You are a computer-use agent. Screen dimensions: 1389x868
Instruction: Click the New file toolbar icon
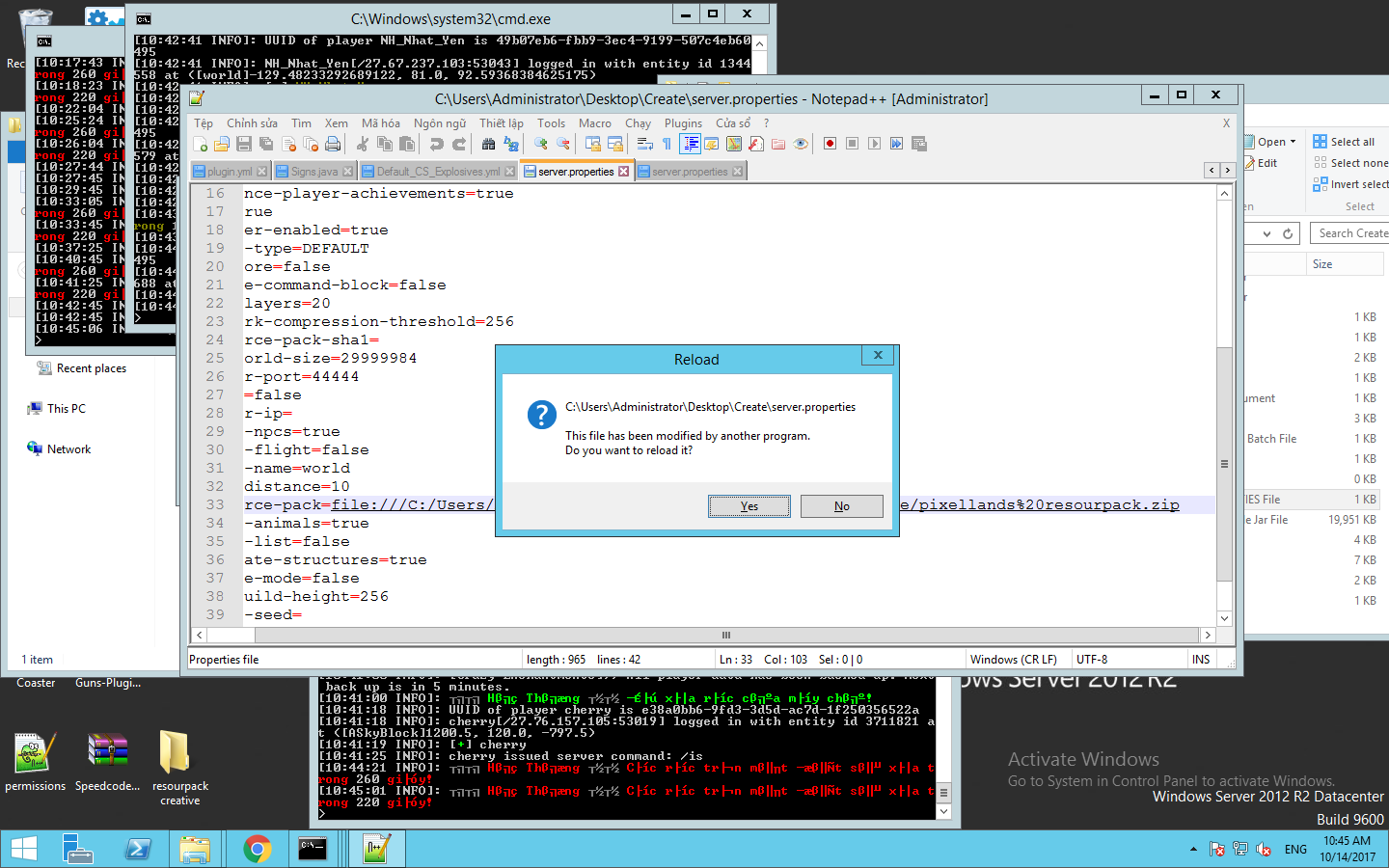click(x=200, y=144)
